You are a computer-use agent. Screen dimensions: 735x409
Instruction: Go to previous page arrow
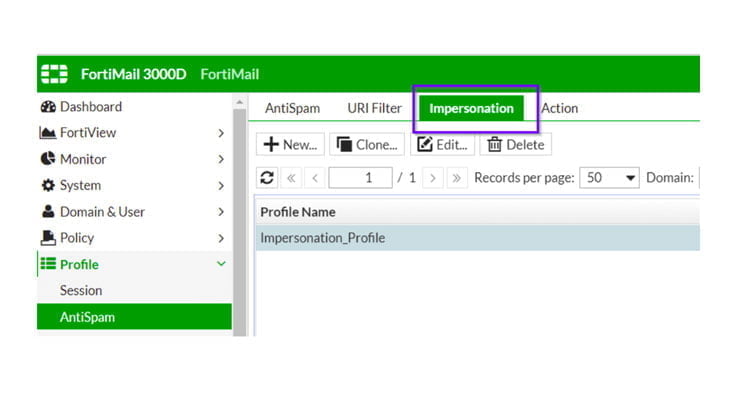pyautogui.click(x=314, y=177)
